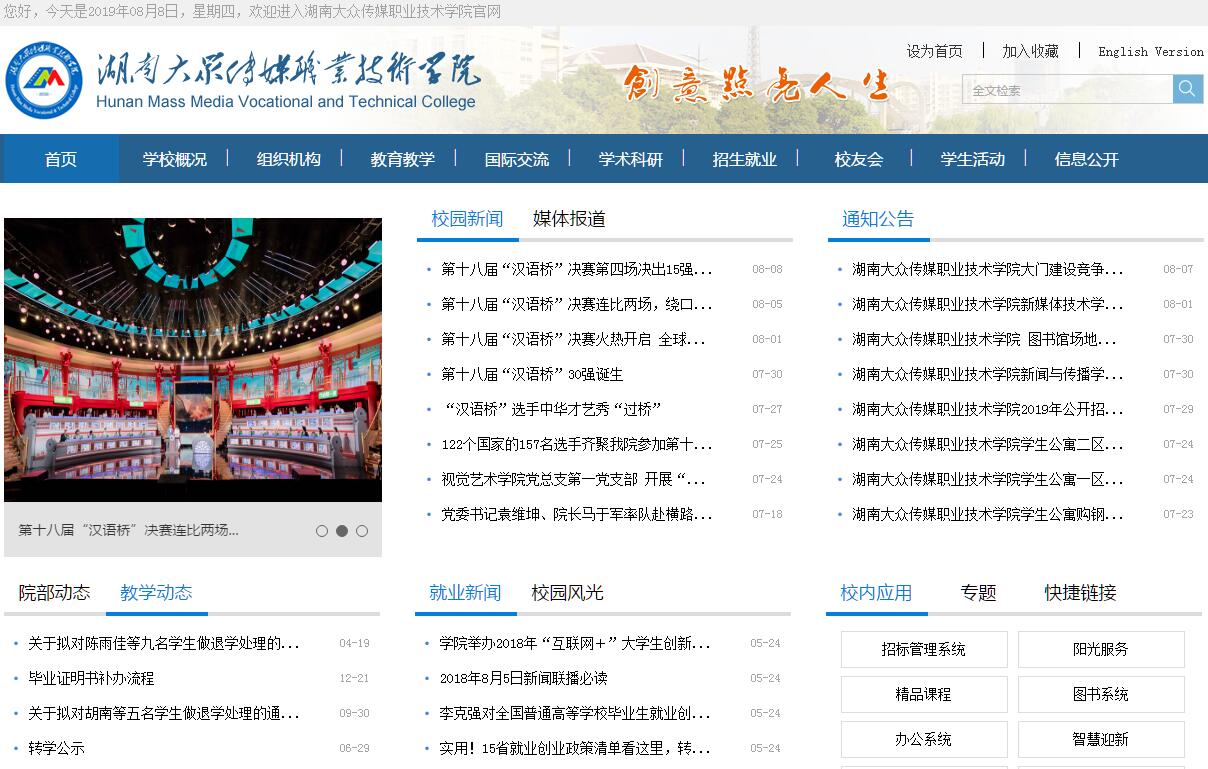Switch to the 快捷链接 tab

tap(1080, 593)
